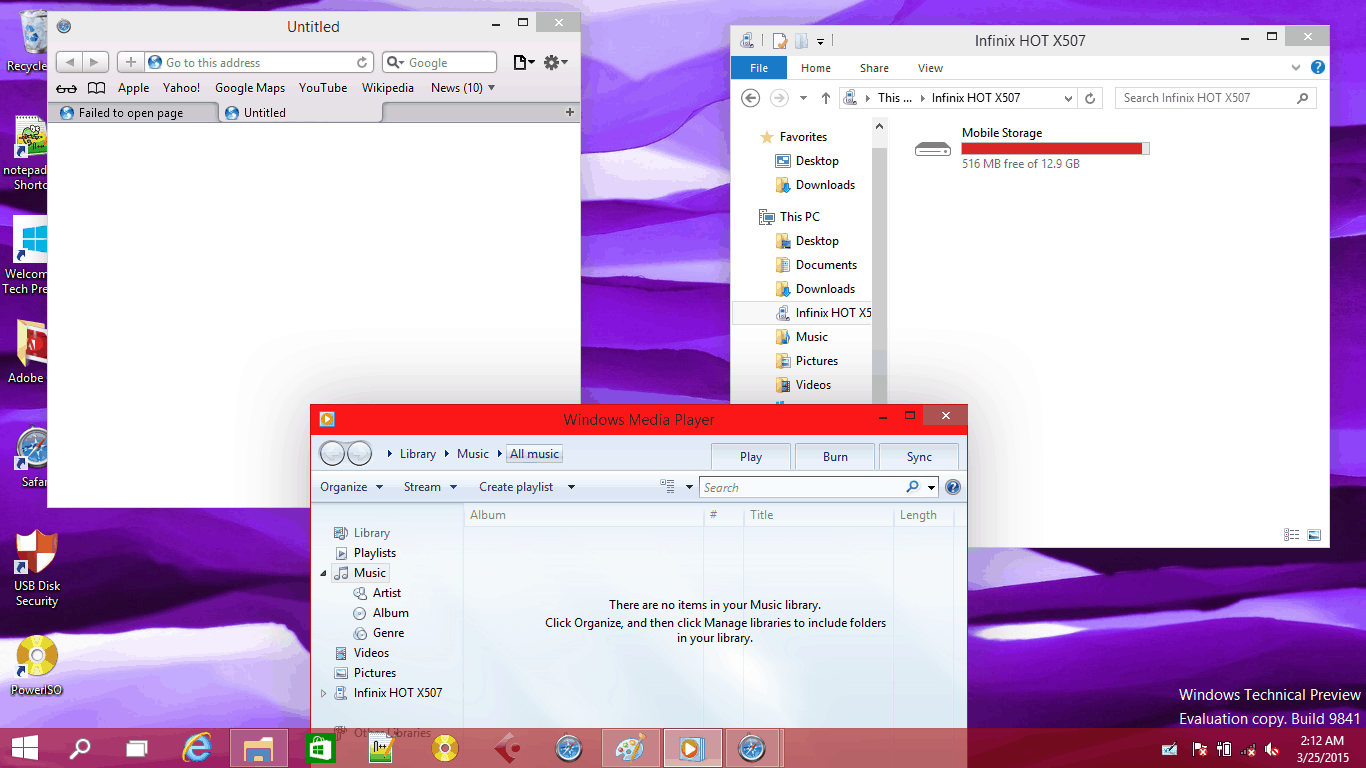
Task: Open the Wikipedia bookmark link
Action: (x=387, y=88)
